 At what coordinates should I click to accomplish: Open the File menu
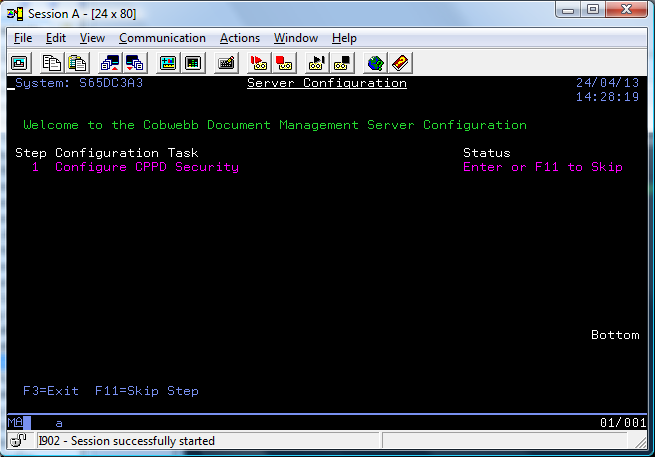tap(23, 38)
